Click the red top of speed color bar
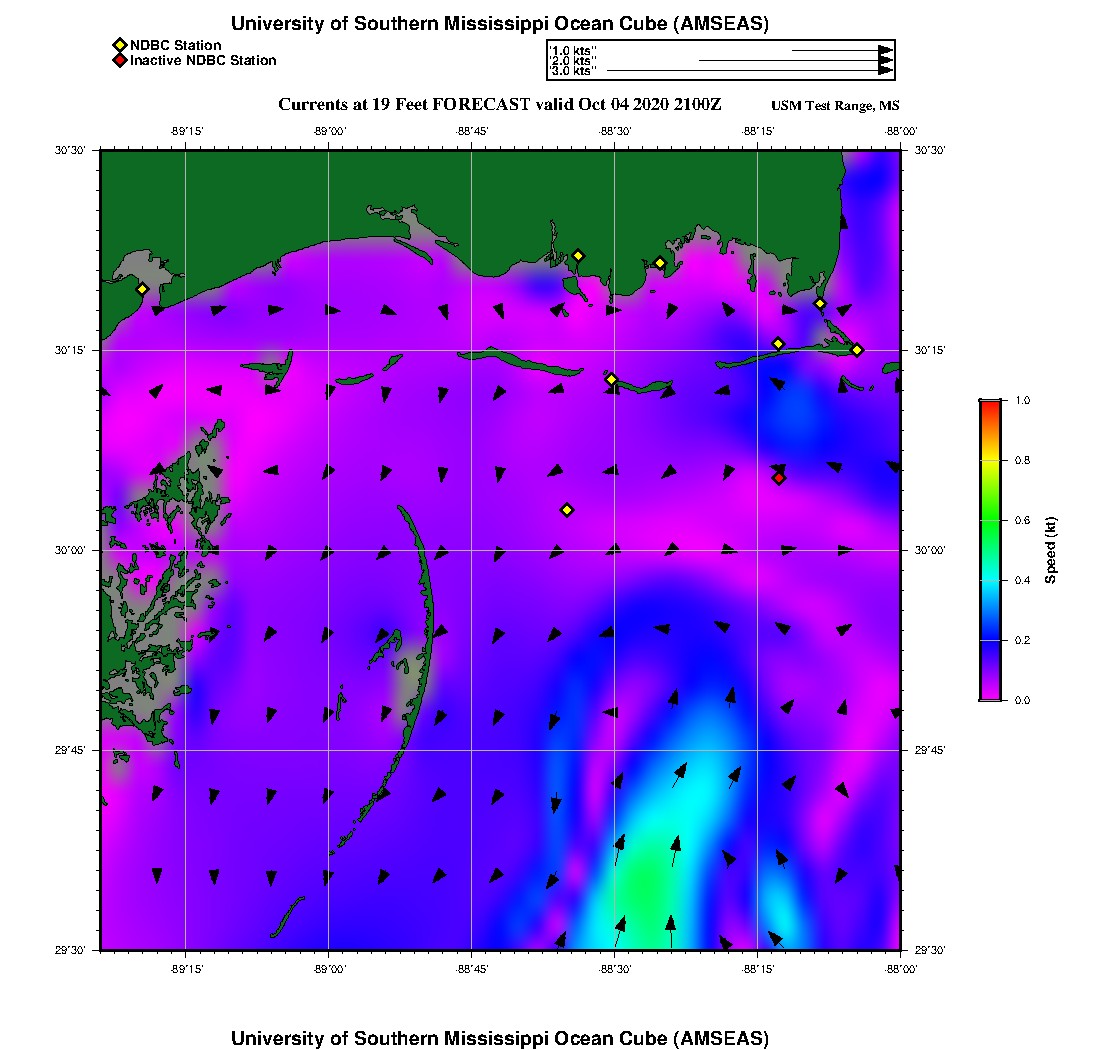The height and width of the screenshot is (1050, 1100). point(989,404)
